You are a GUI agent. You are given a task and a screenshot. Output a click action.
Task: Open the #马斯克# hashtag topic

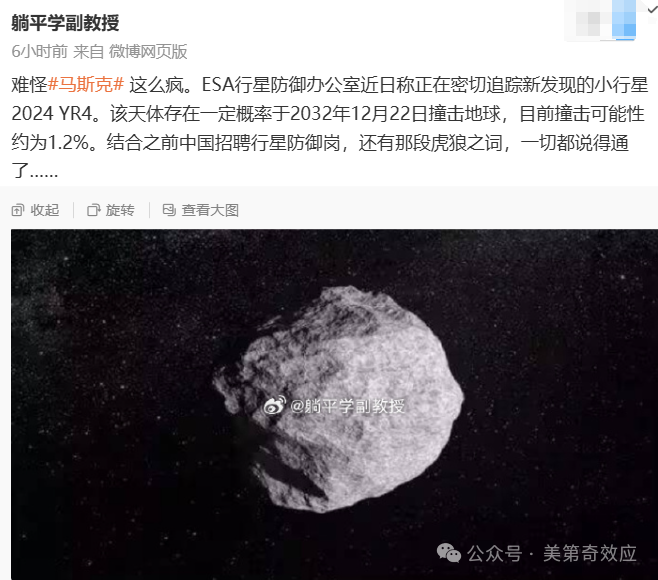[86, 85]
